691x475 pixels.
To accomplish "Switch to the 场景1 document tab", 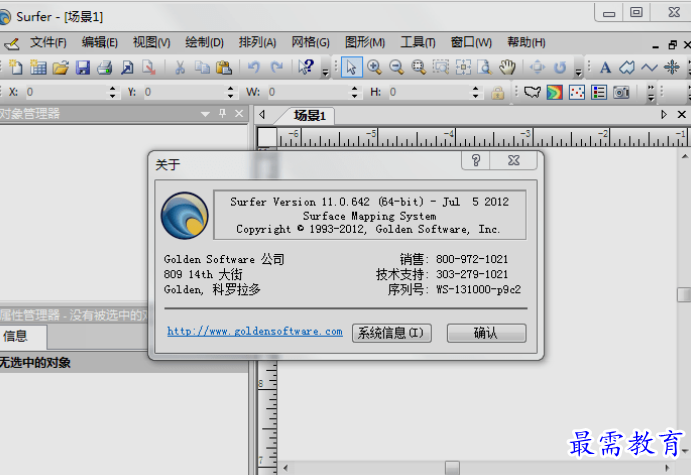I will point(309,116).
